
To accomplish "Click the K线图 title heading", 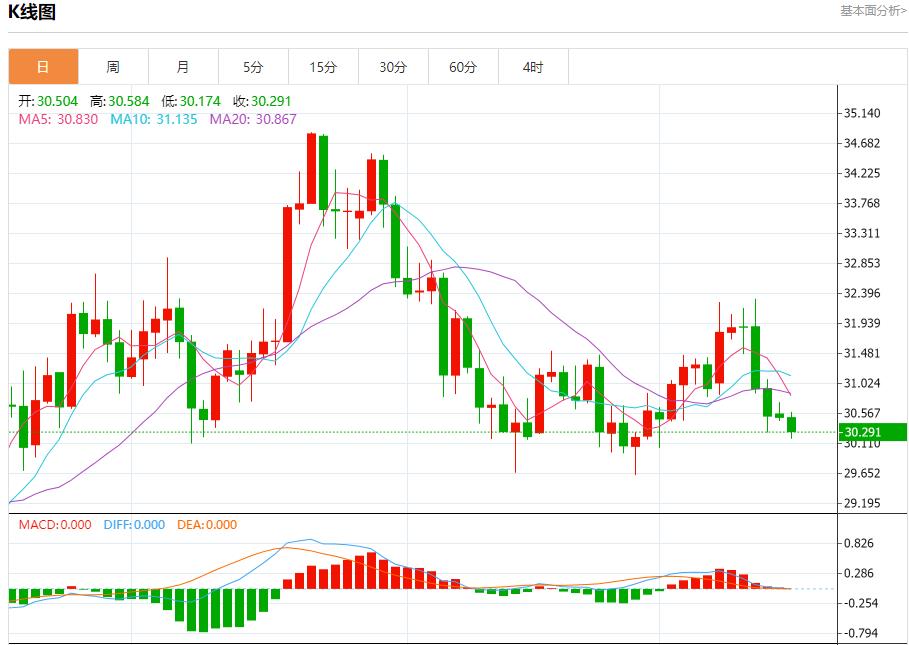I will point(32,13).
